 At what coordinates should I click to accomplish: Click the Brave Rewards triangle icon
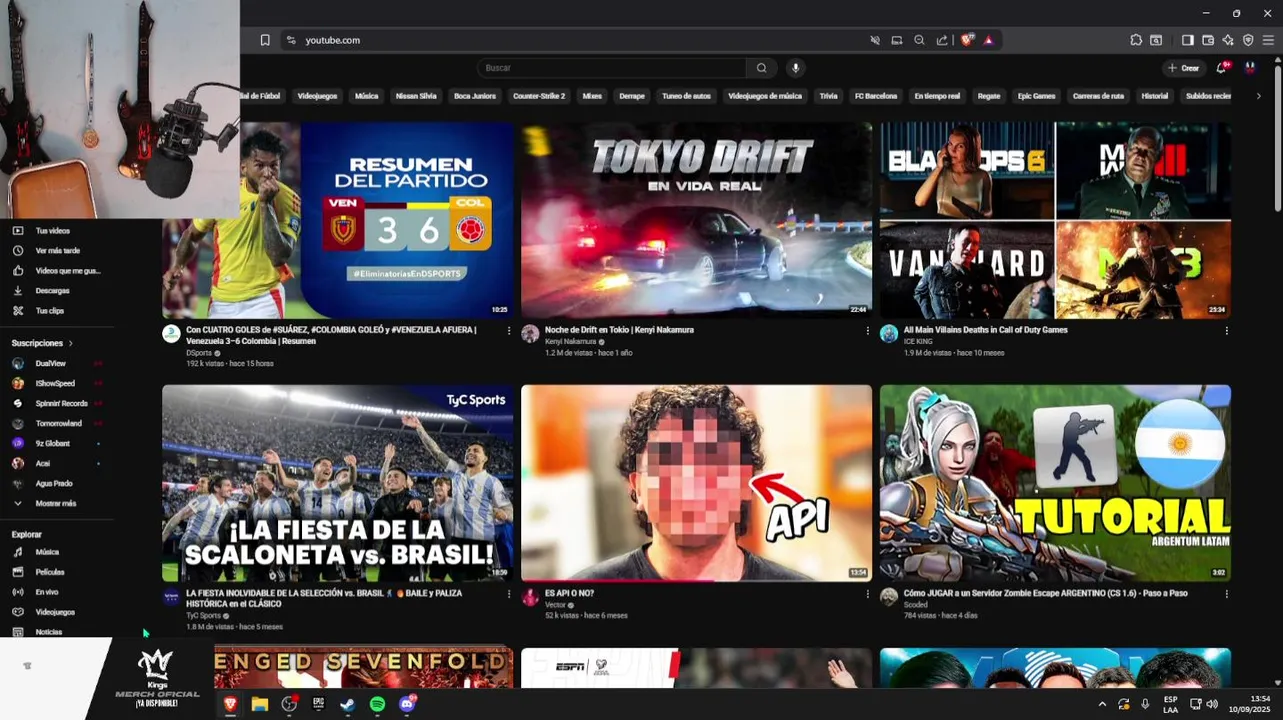(988, 40)
